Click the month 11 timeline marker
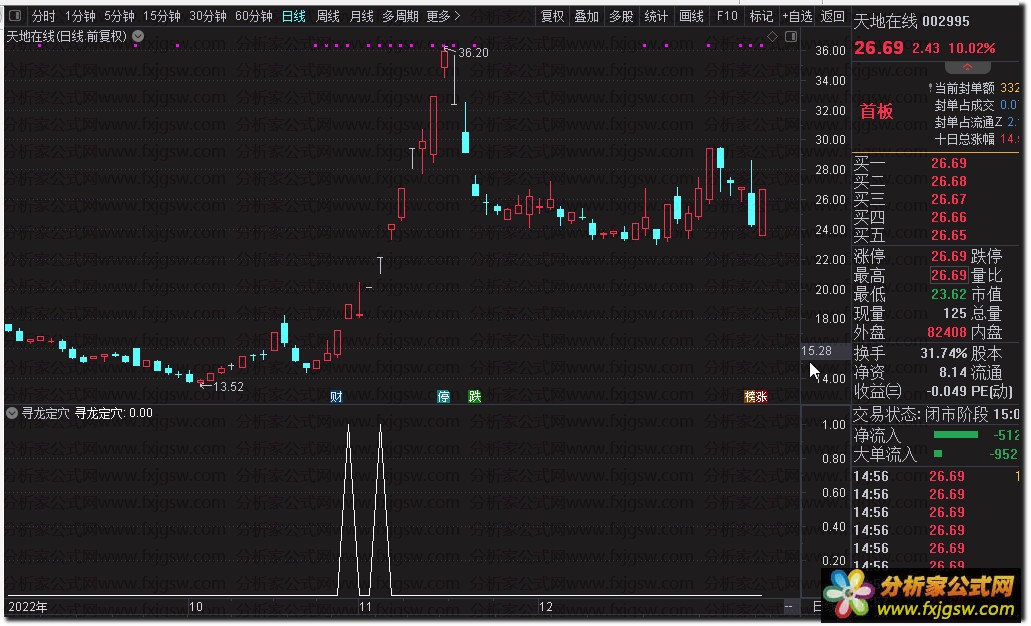 pyautogui.click(x=365, y=606)
